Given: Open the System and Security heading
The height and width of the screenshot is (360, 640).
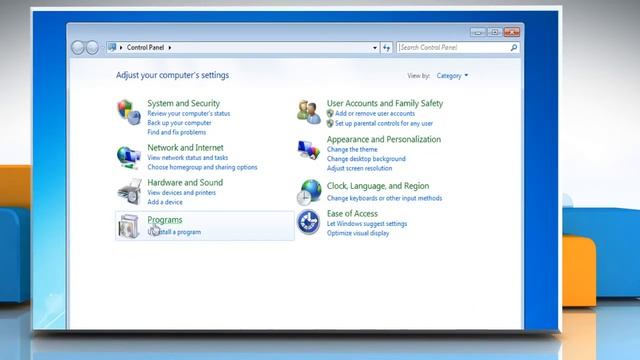Looking at the screenshot, I should [x=183, y=103].
